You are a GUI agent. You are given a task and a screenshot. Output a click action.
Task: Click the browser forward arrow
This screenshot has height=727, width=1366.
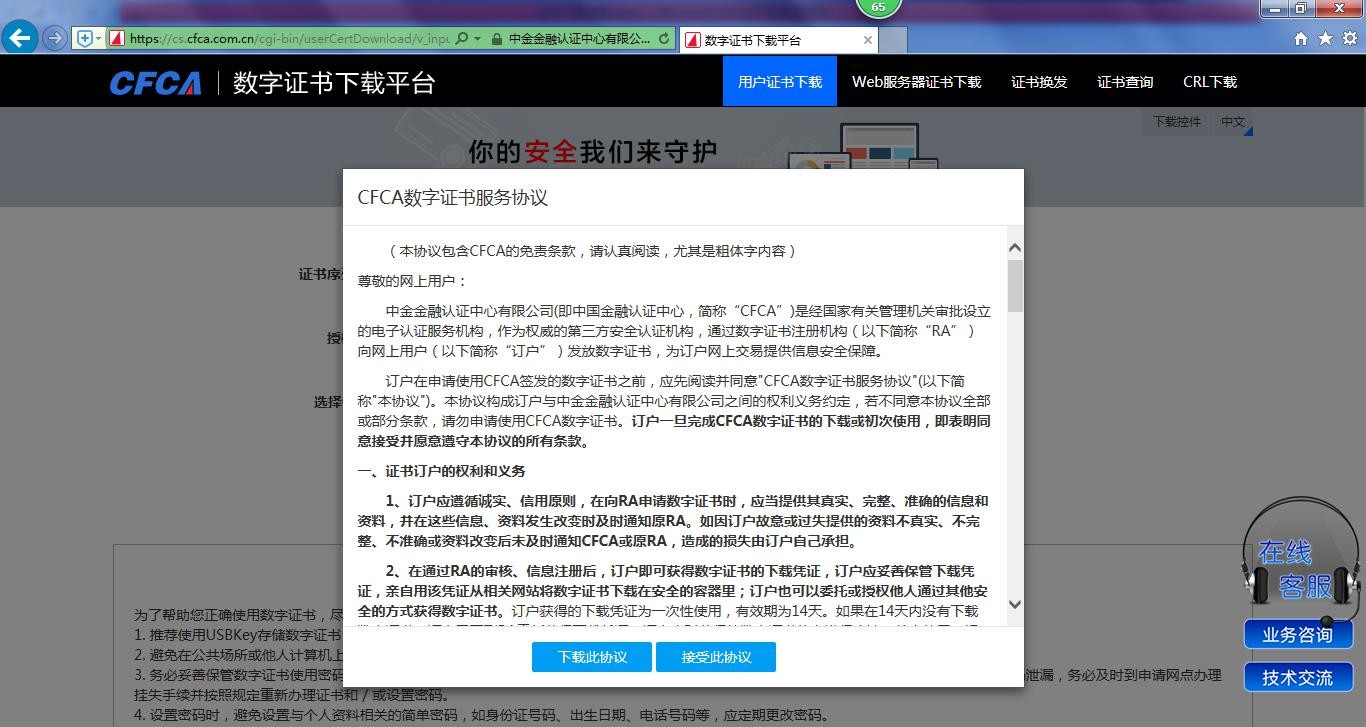[x=55, y=38]
